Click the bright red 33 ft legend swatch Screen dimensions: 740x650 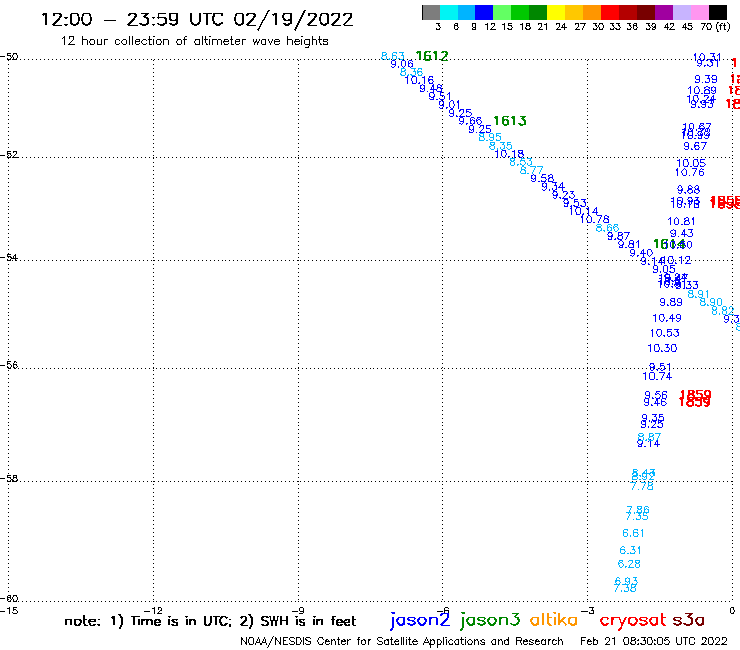point(610,12)
